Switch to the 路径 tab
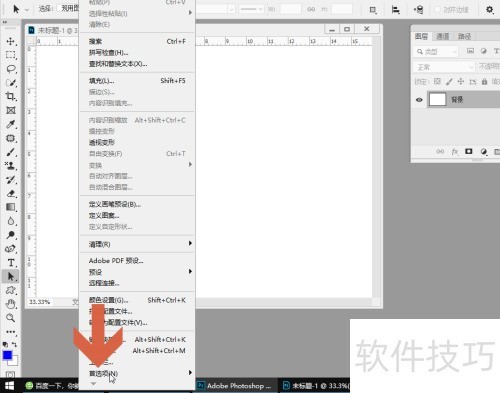 coord(464,36)
